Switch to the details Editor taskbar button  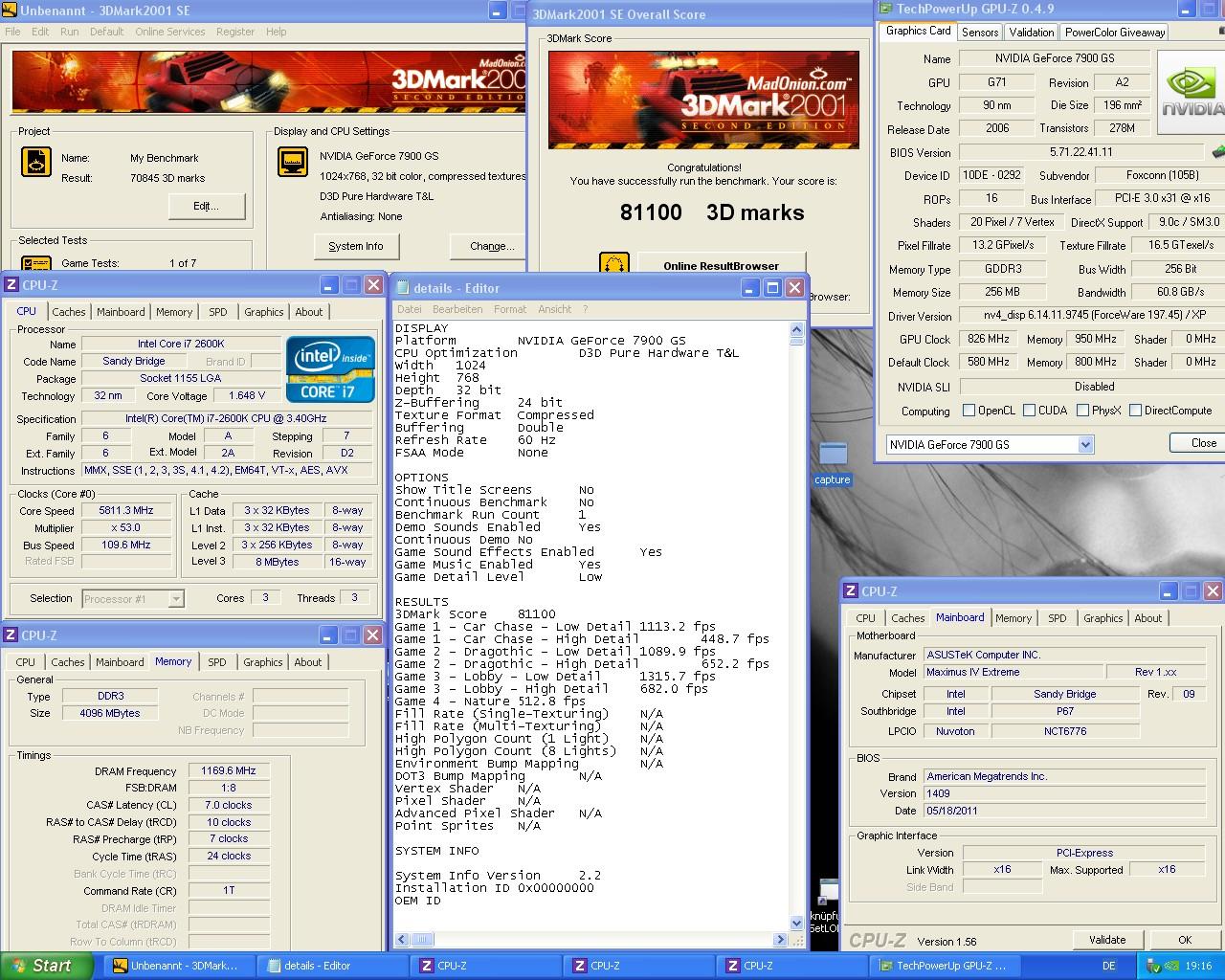click(331, 966)
